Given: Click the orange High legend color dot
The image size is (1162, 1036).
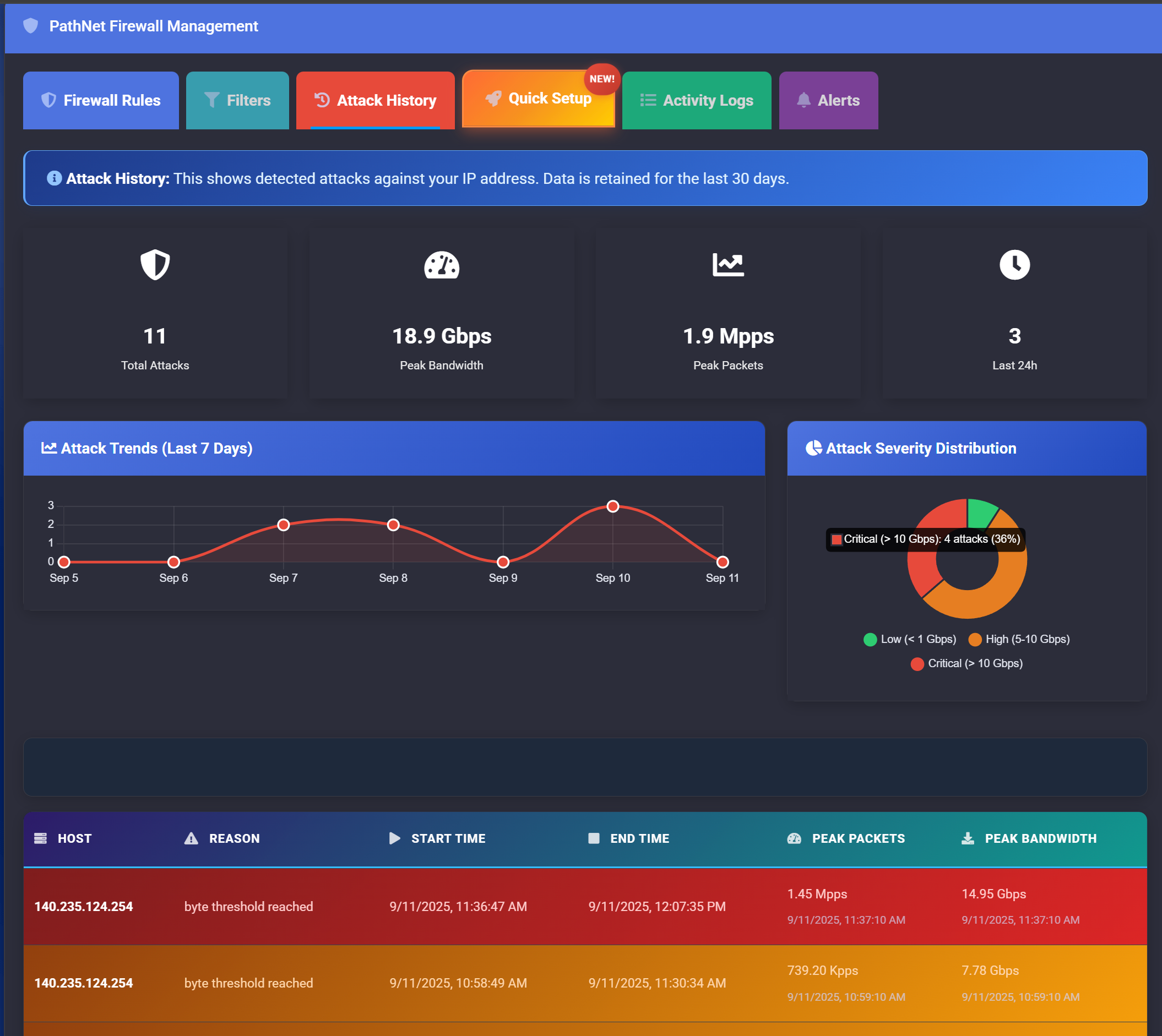Looking at the screenshot, I should click(x=975, y=639).
